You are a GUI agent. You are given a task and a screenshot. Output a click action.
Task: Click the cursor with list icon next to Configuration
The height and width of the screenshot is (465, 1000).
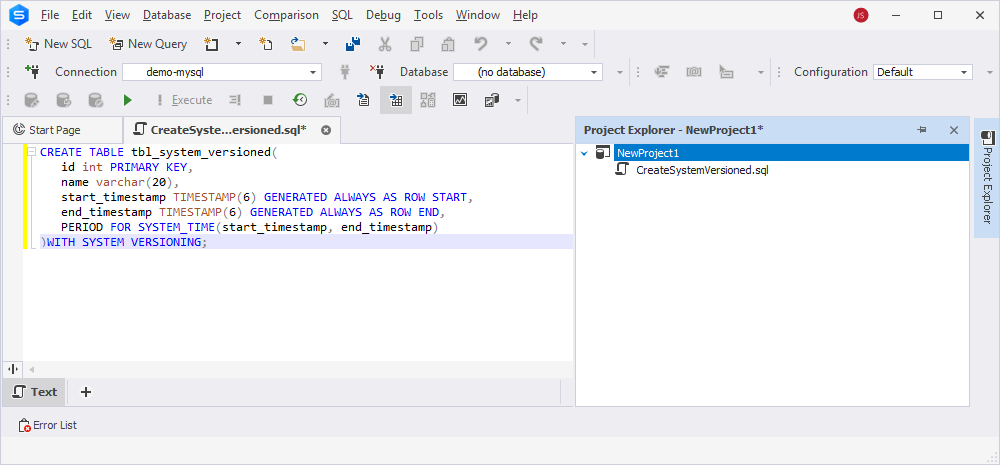[x=726, y=71]
